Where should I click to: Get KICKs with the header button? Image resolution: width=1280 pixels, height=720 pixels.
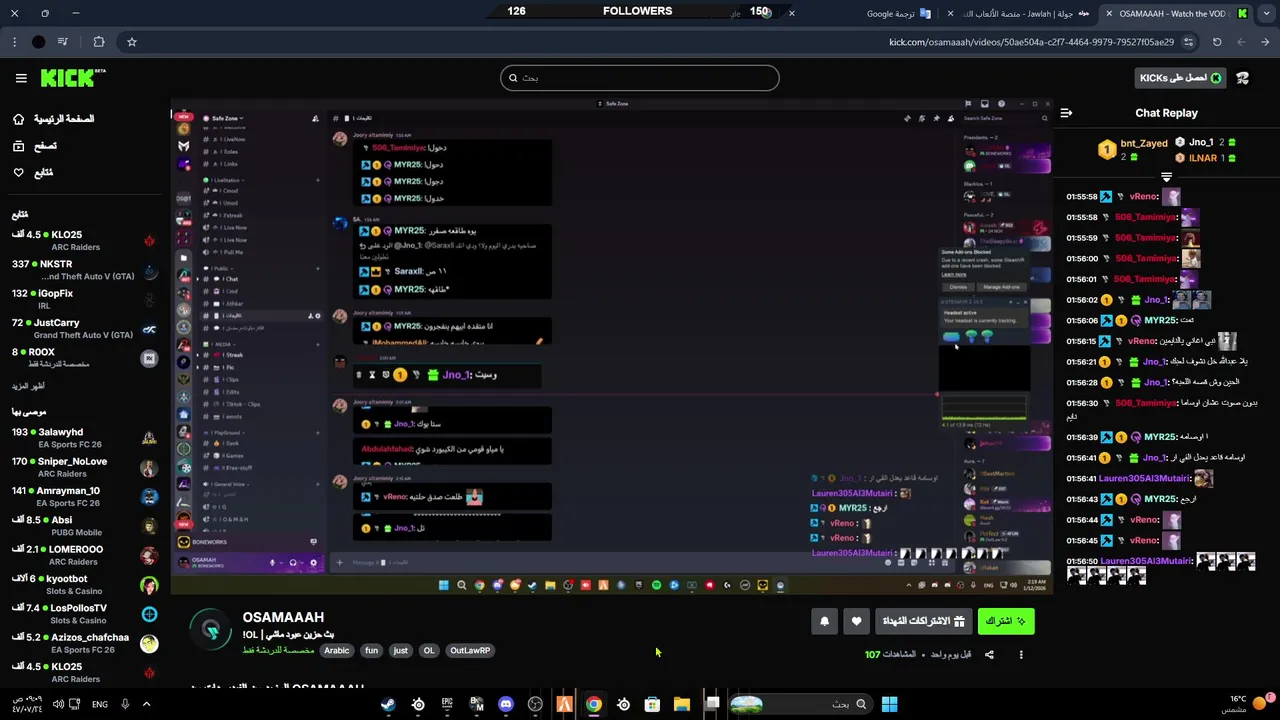click(1180, 78)
